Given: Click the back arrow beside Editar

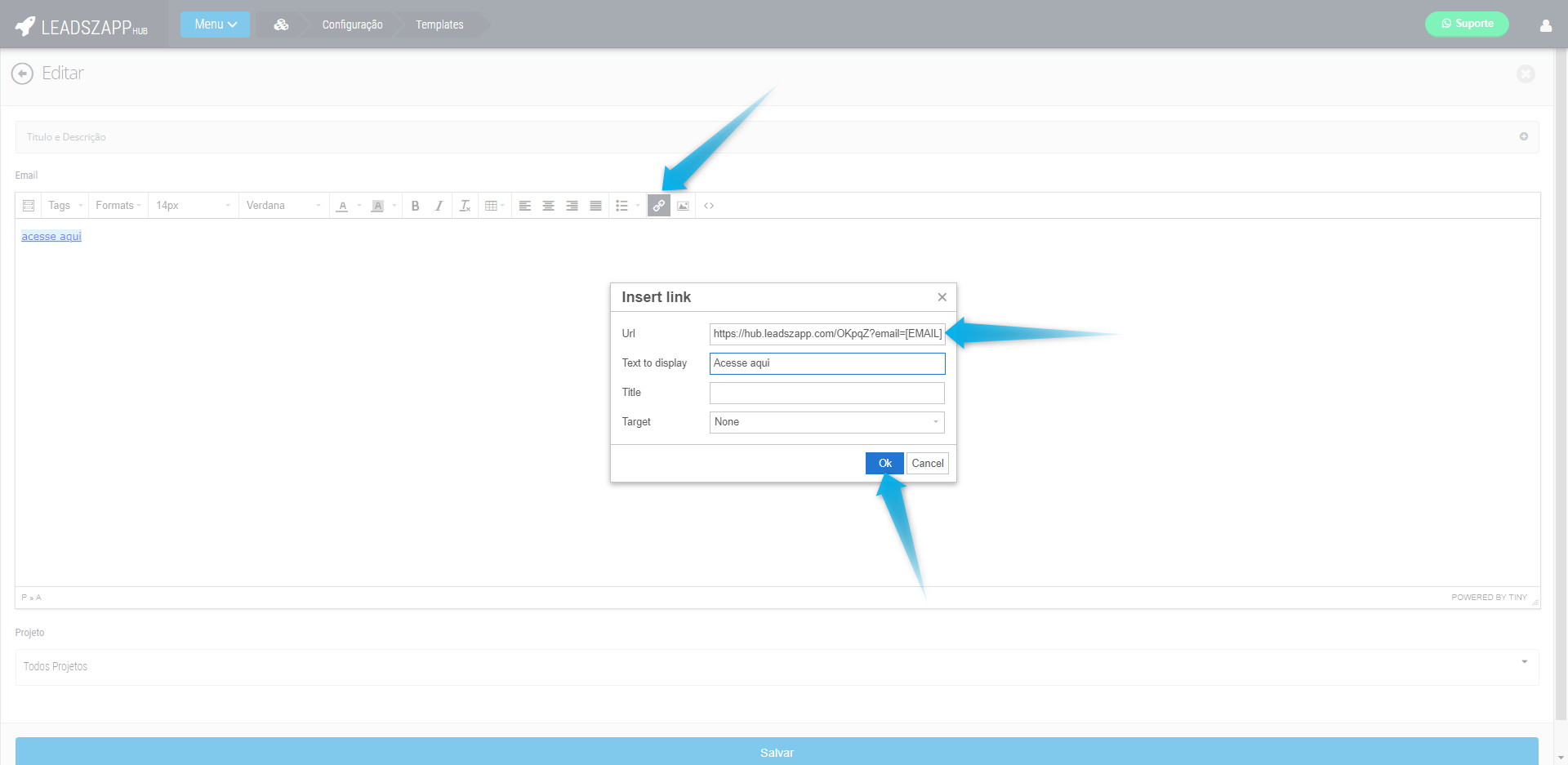Looking at the screenshot, I should (22, 73).
